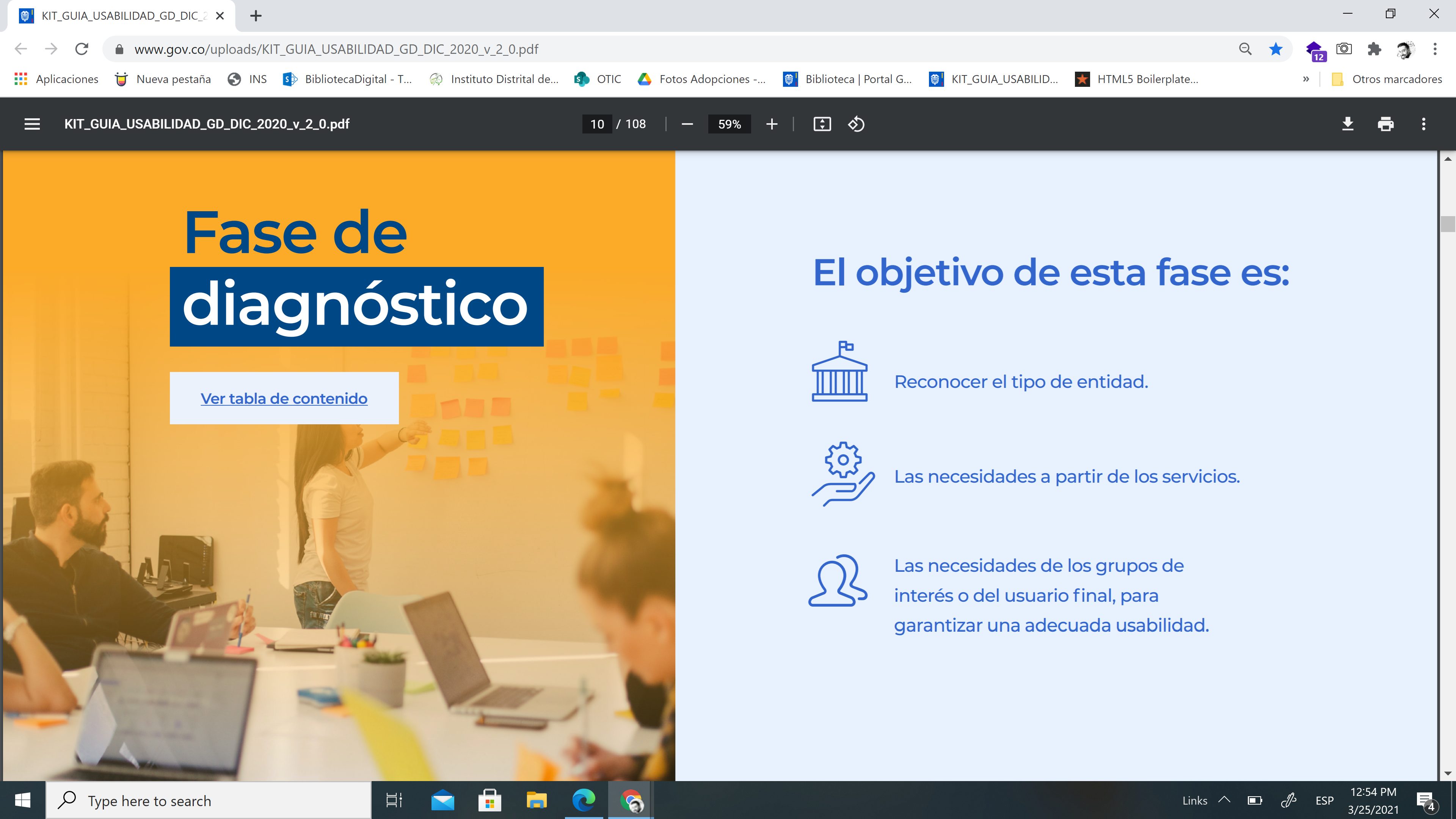Screen dimensions: 1456x819
Task: Switch to Chrome in taskbar
Action: tap(631, 800)
